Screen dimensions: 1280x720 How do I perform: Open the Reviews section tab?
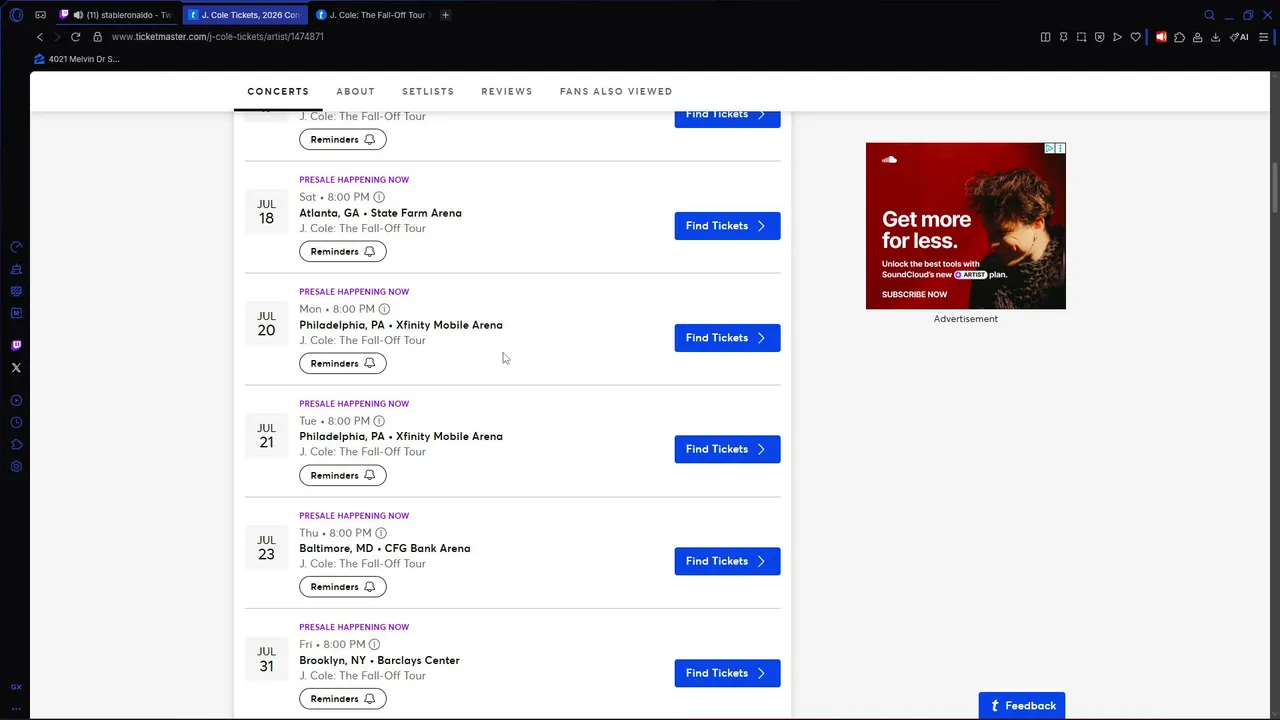tap(507, 91)
